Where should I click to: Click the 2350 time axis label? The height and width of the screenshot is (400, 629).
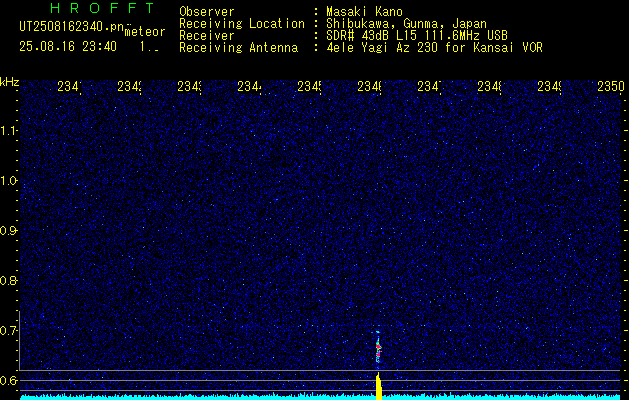pos(611,86)
